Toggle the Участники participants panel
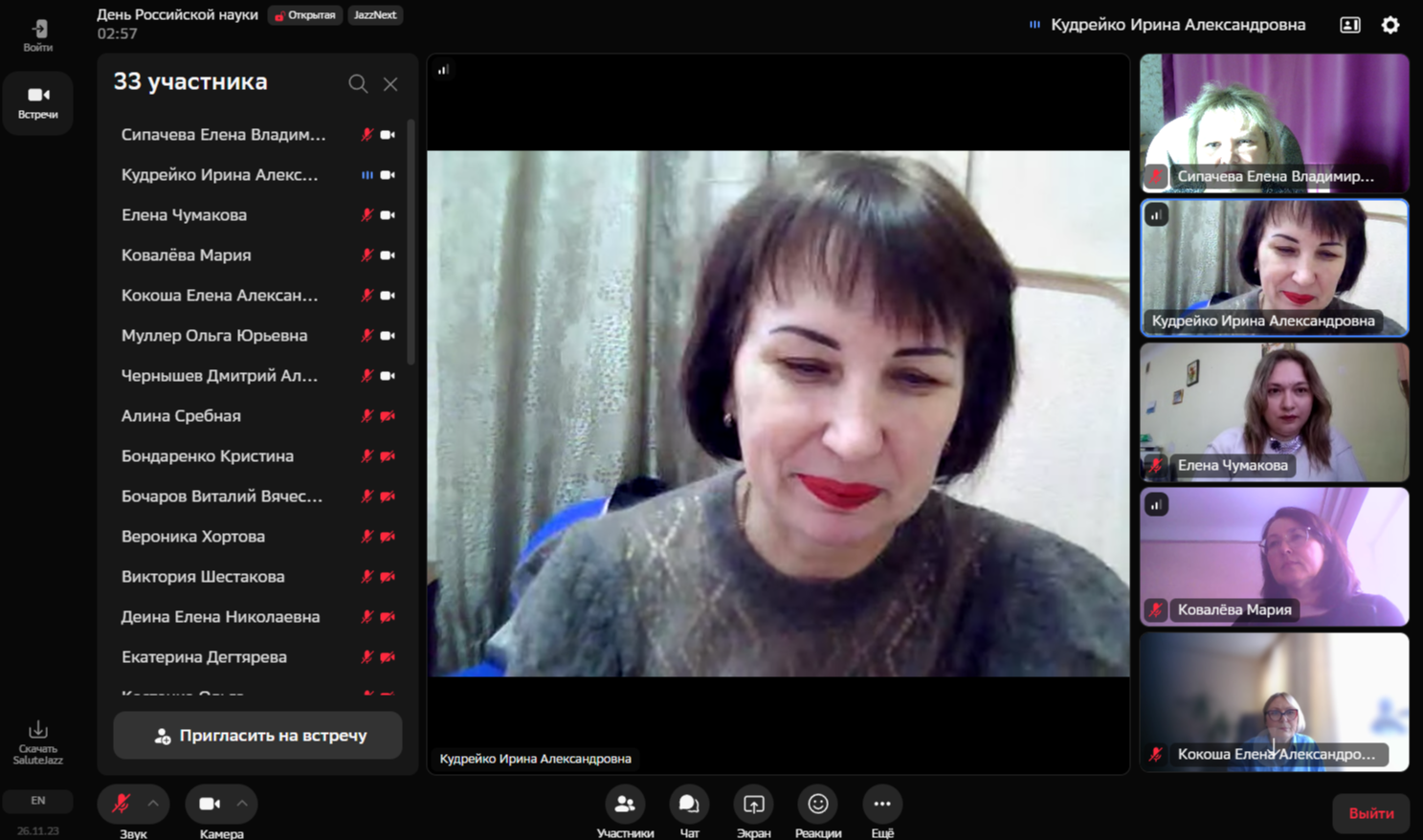This screenshot has width=1423, height=840. (625, 805)
